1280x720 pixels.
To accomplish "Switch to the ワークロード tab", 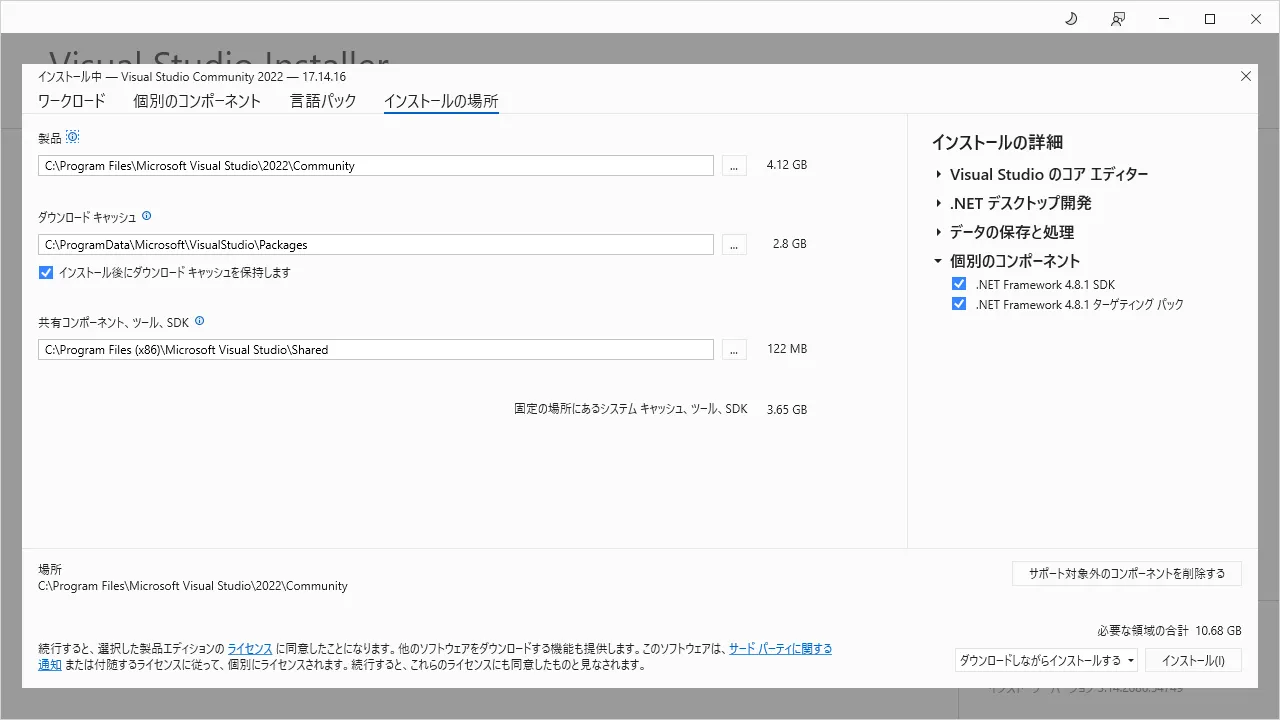I will (71, 101).
